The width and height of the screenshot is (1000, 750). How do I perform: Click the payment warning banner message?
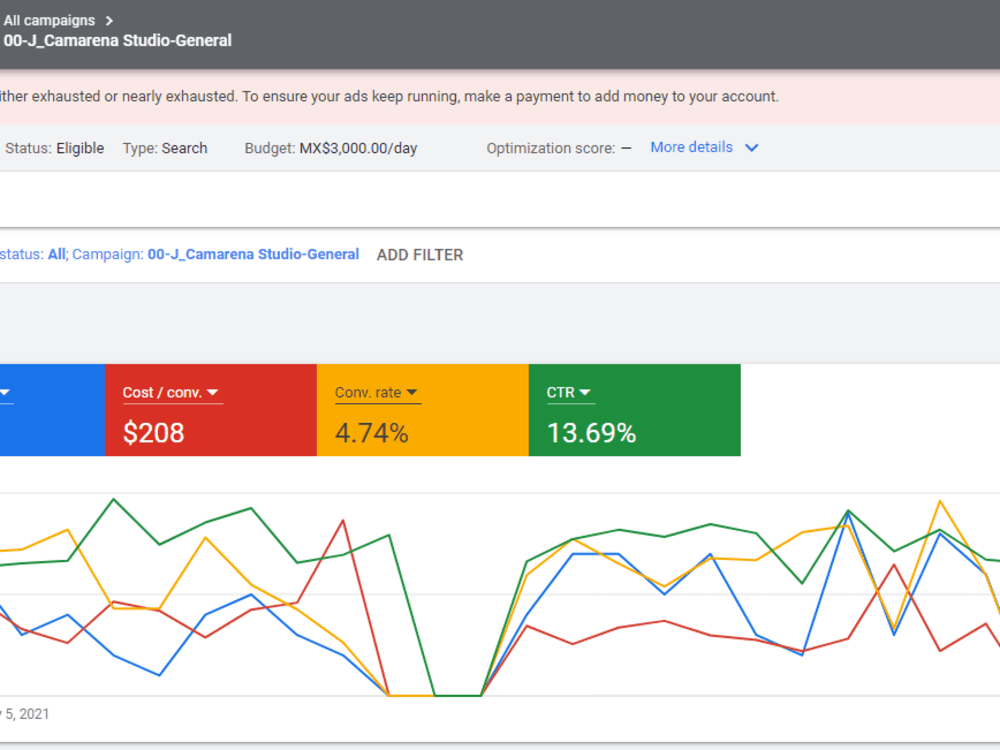389,97
